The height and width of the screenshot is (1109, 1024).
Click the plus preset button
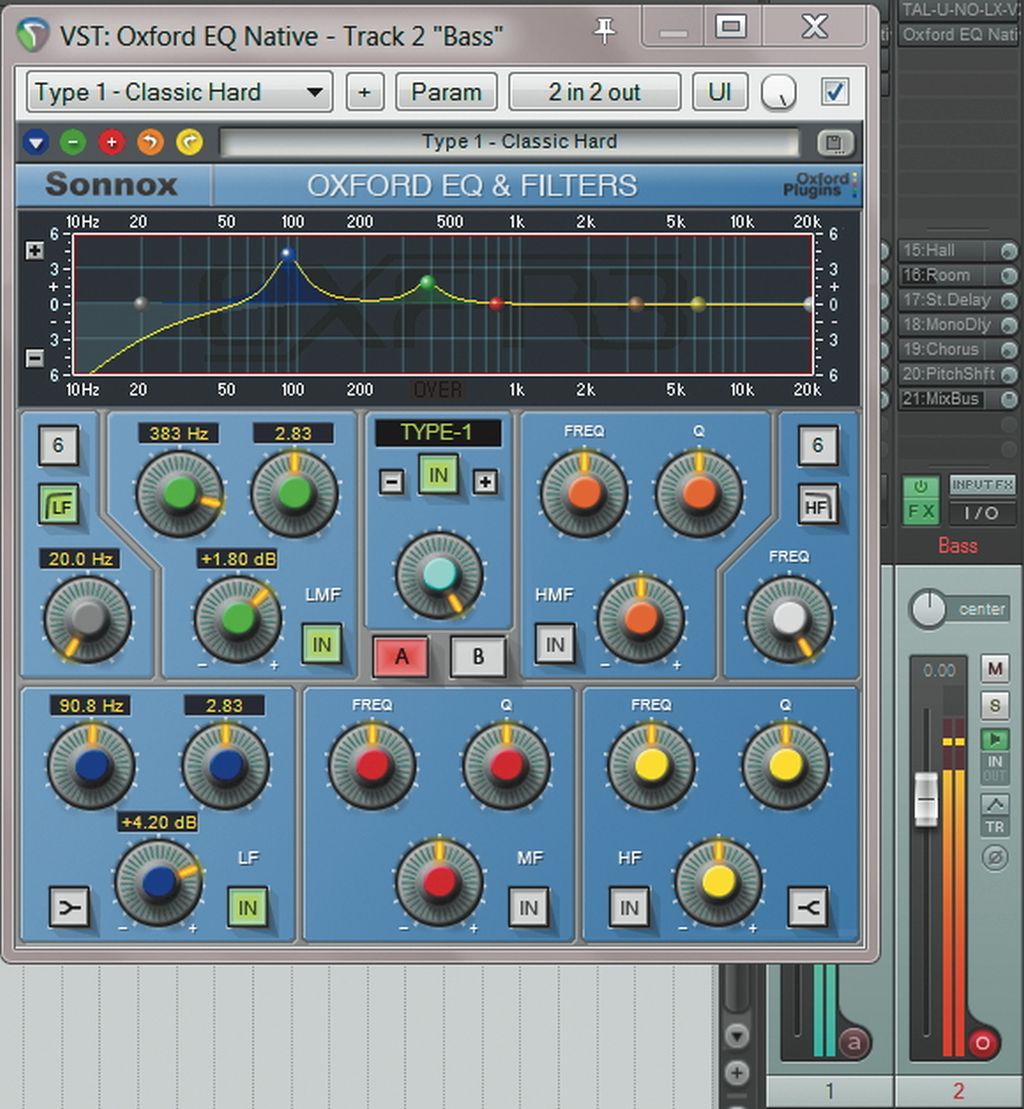(x=364, y=92)
